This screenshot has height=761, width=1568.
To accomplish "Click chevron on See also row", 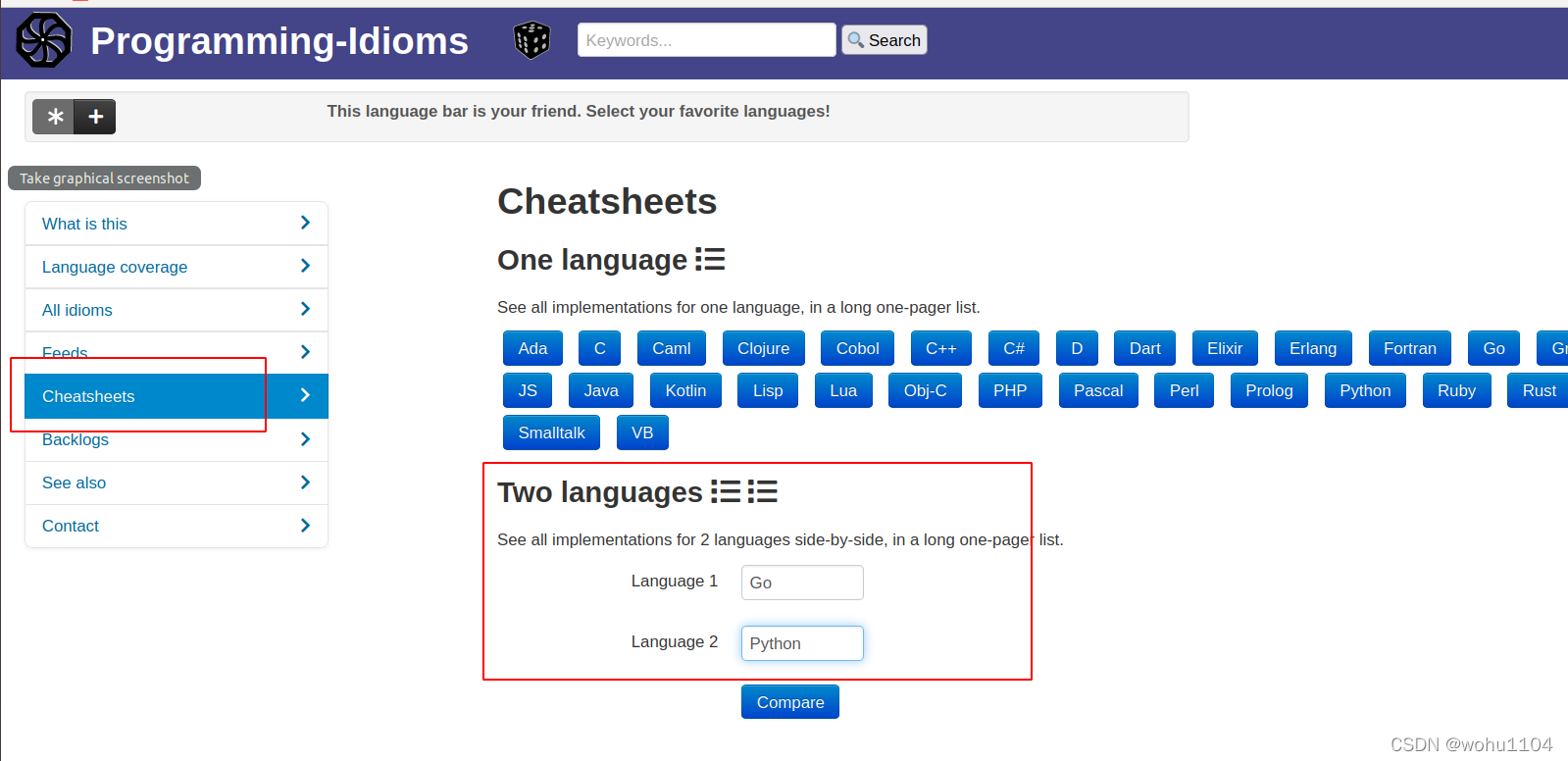I will (305, 482).
